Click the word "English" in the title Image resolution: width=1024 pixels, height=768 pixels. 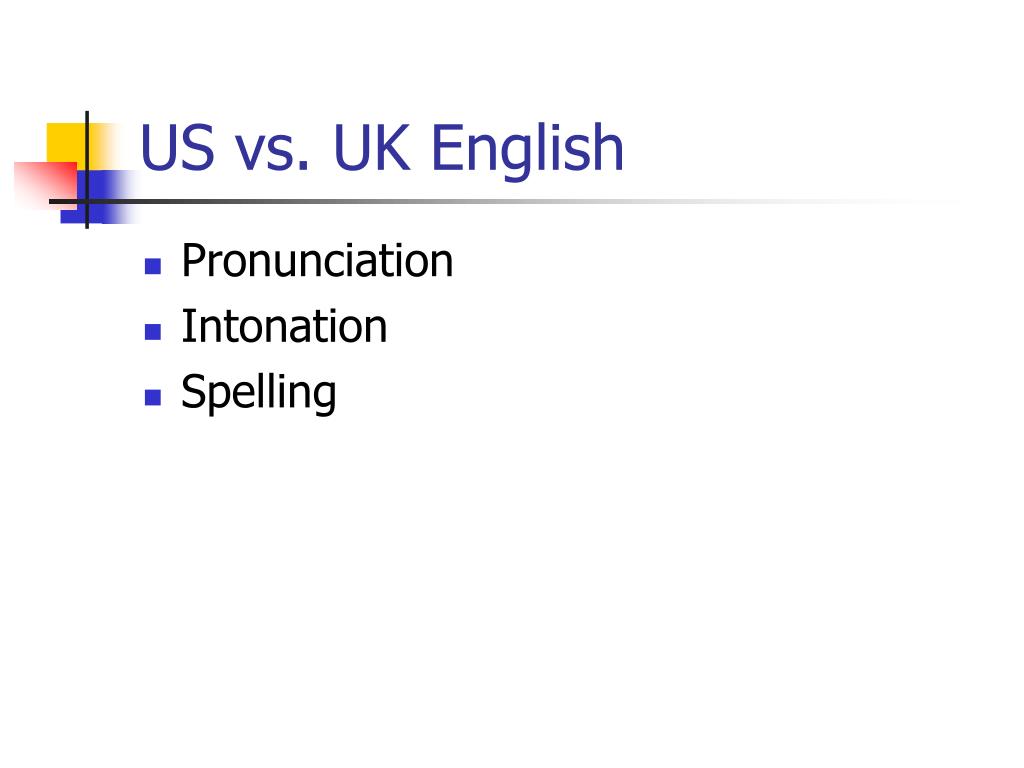[528, 150]
